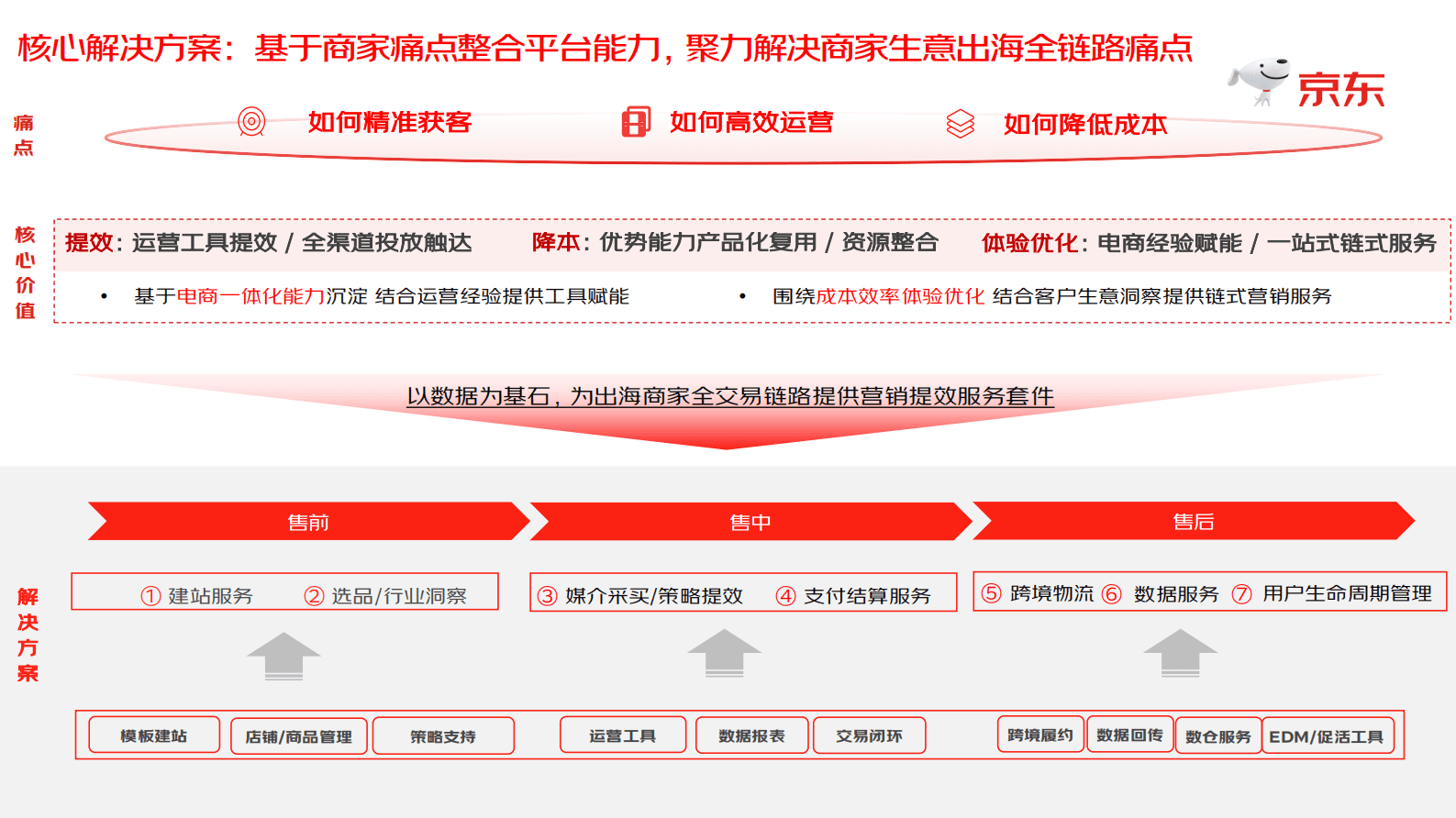This screenshot has height=818, width=1456.
Task: Select the 售后 stage arrow banner
Action: [x=1194, y=520]
